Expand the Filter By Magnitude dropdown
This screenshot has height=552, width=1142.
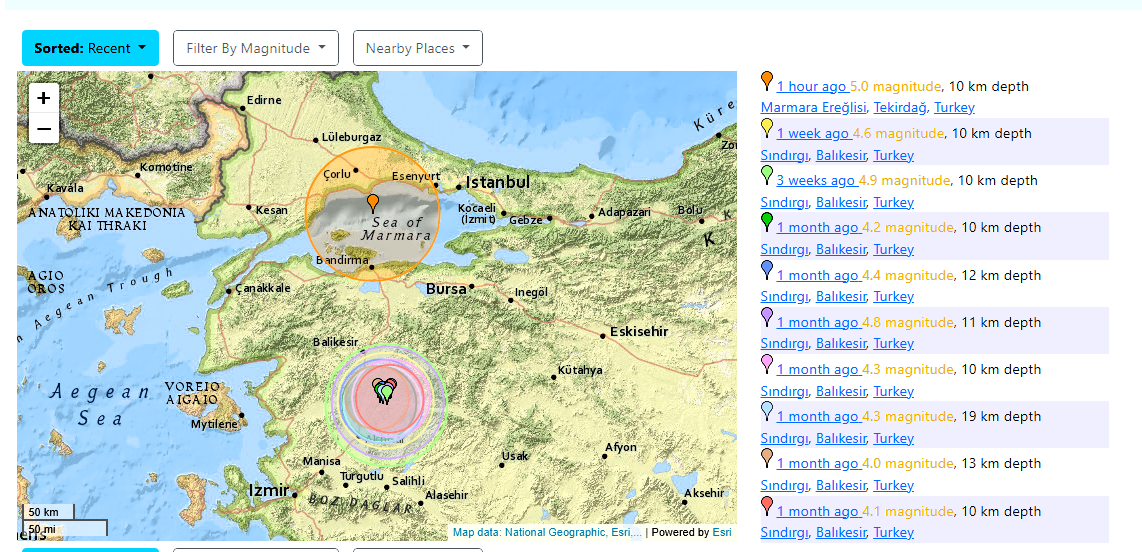tap(256, 48)
